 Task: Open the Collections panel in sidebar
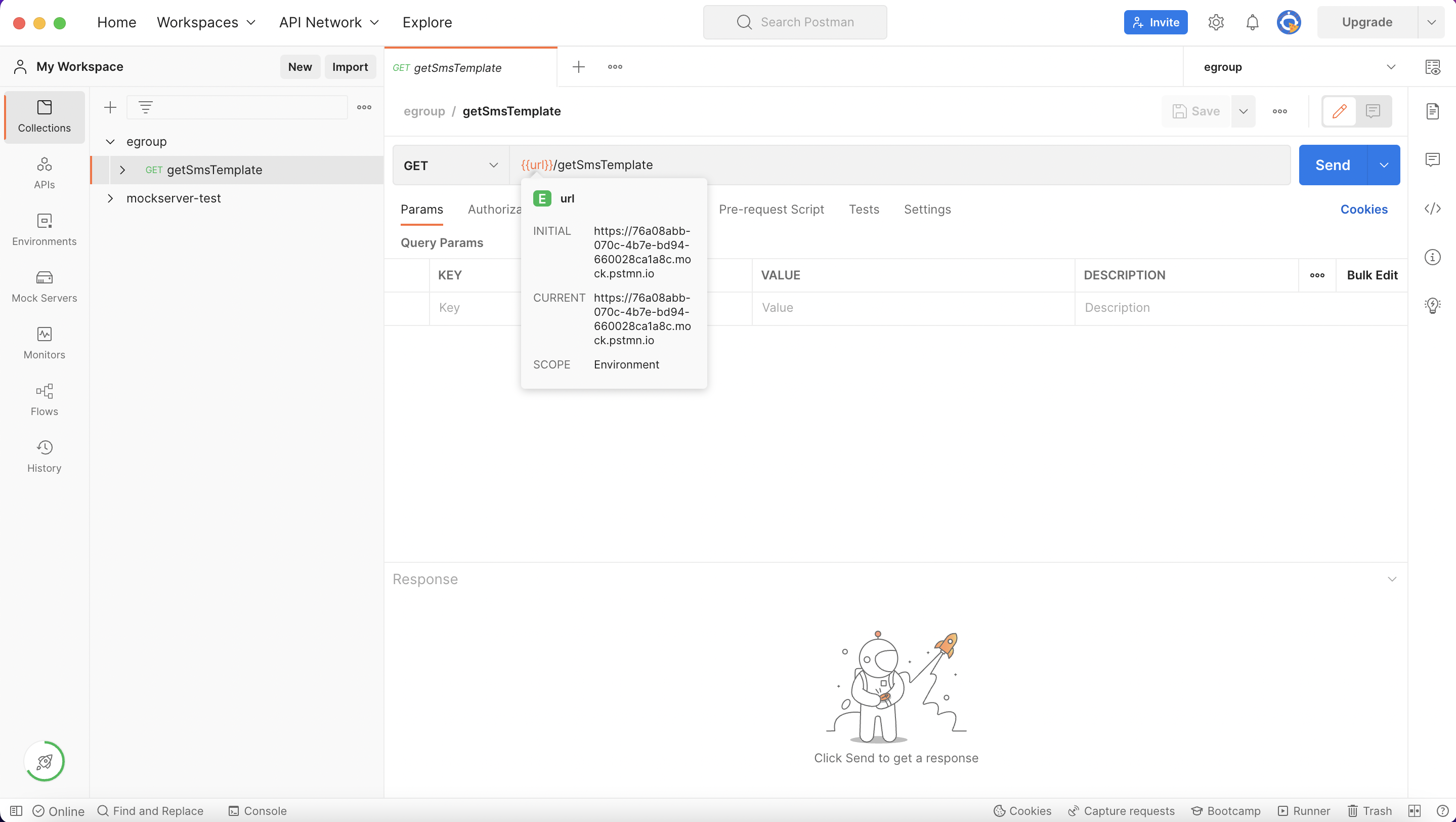pos(44,116)
